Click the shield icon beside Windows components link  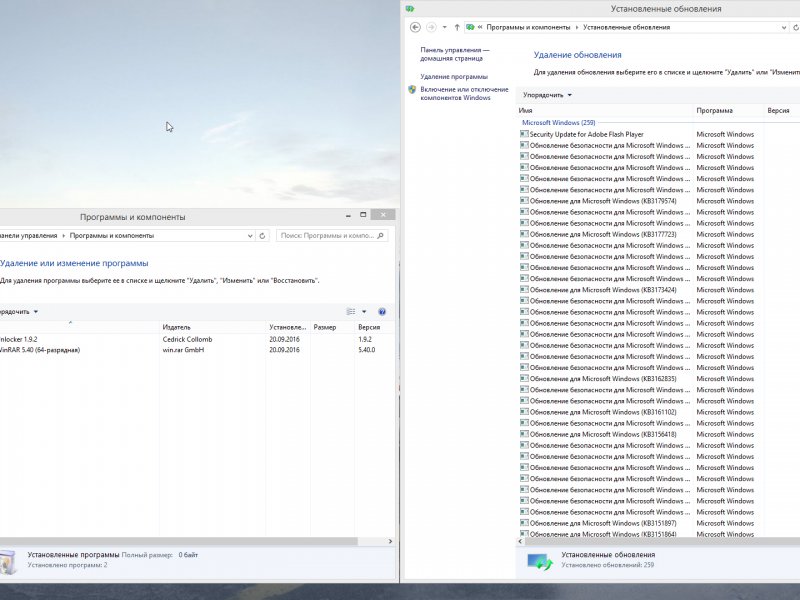pos(412,90)
